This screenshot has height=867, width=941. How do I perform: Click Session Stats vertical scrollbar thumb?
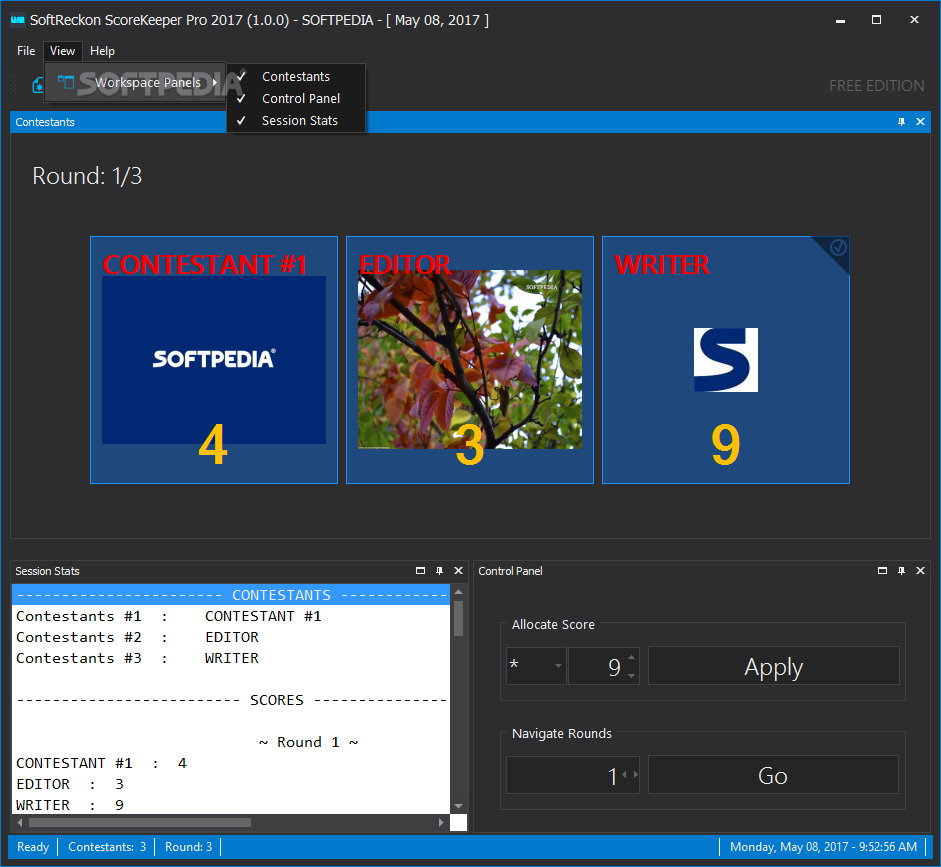click(x=458, y=618)
